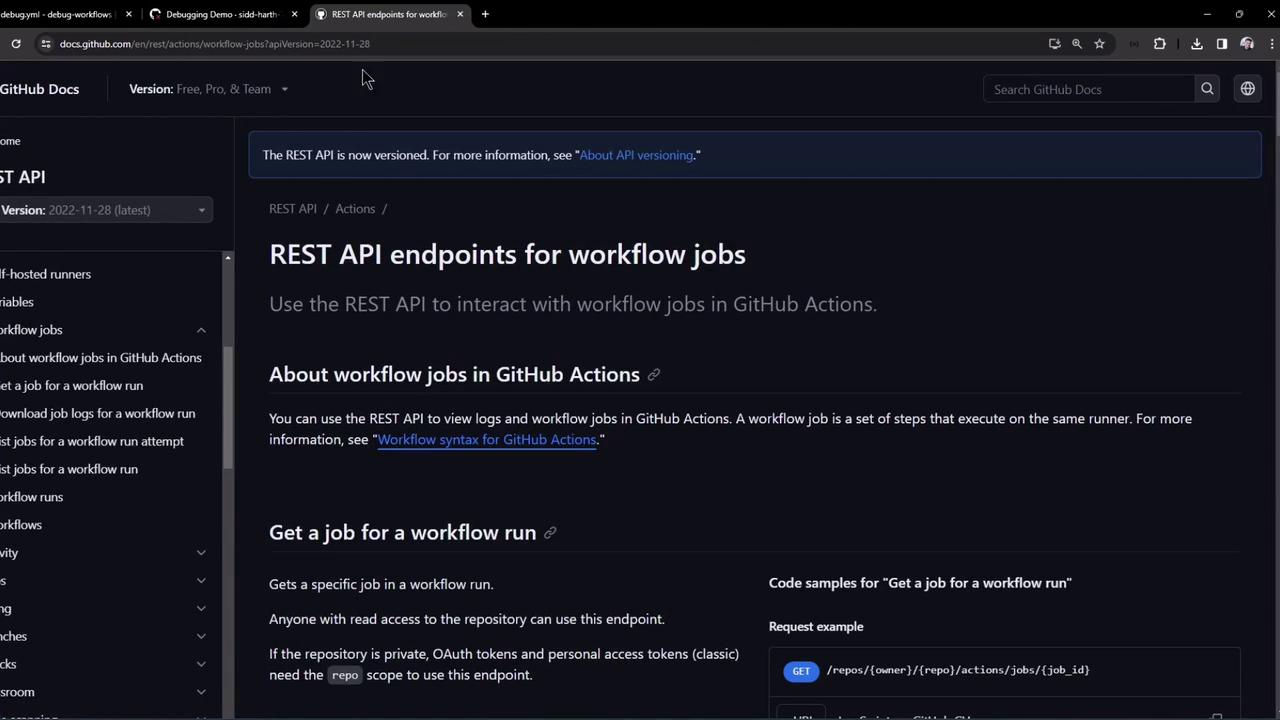
Task: Open List jobs for a workflow run sidebar item
Action: 69,469
